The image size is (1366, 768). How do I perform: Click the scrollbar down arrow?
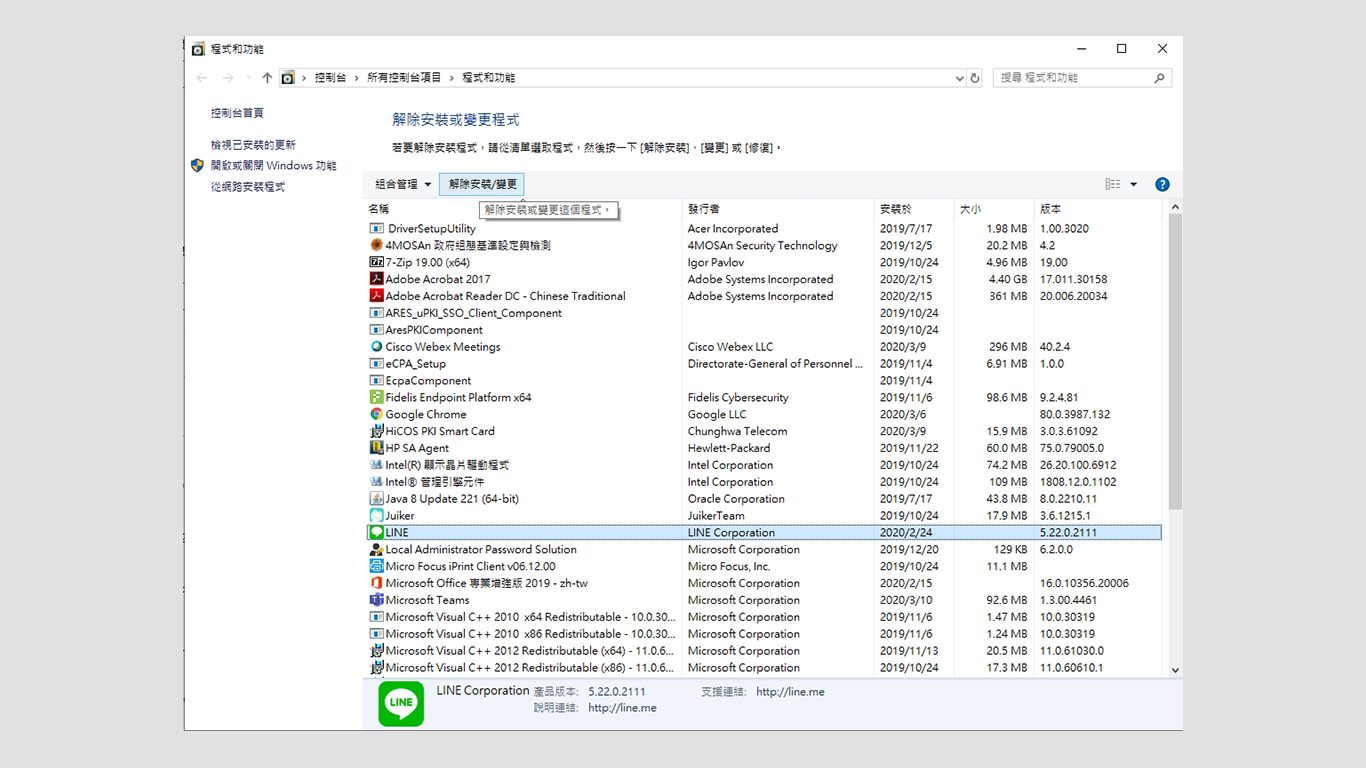1175,670
